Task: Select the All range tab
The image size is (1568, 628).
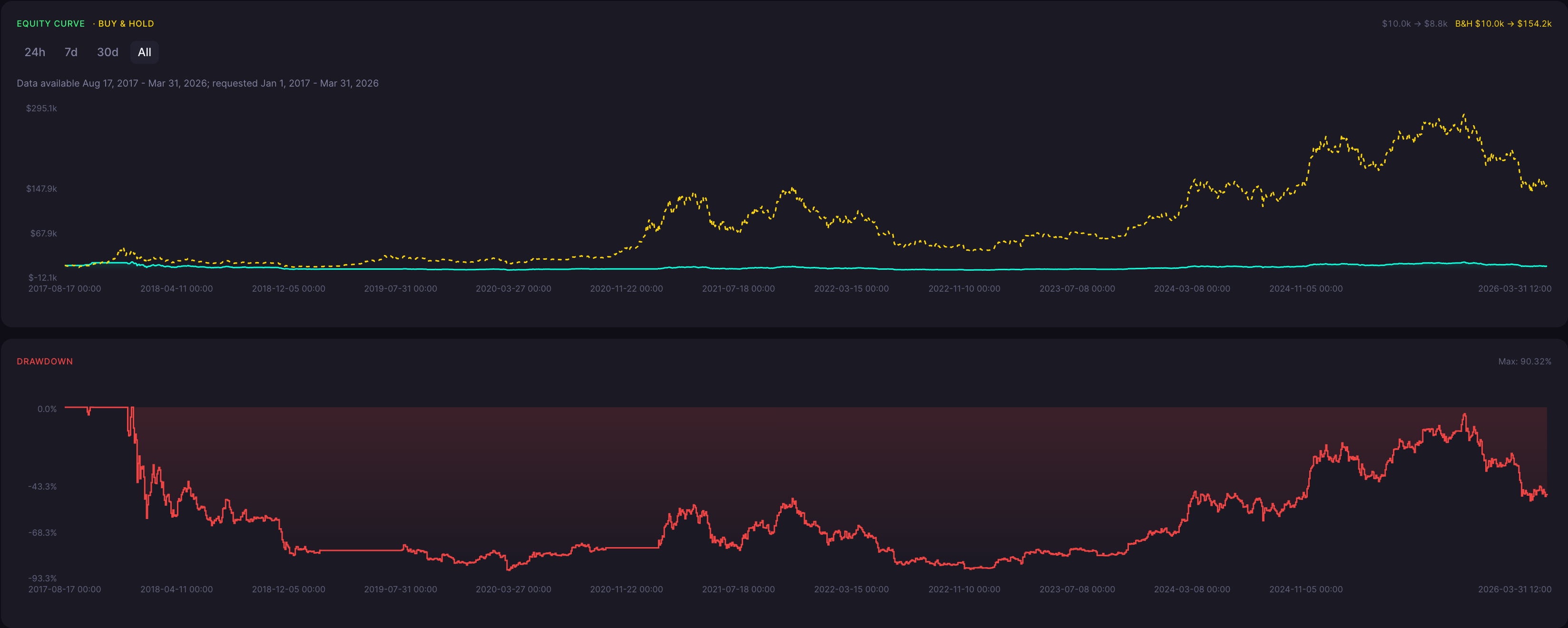Action: [x=144, y=52]
